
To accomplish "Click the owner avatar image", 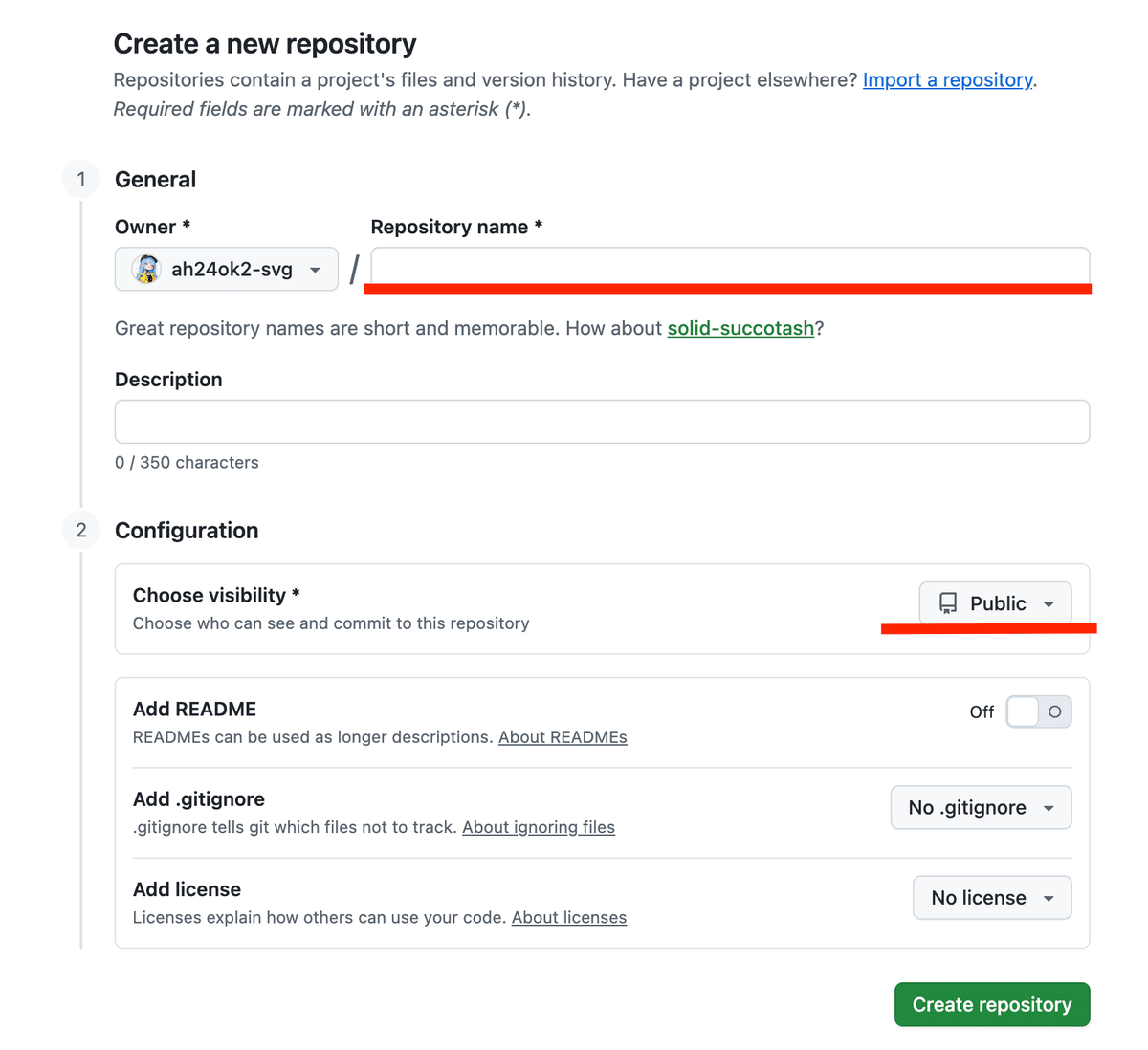I will pos(146,270).
